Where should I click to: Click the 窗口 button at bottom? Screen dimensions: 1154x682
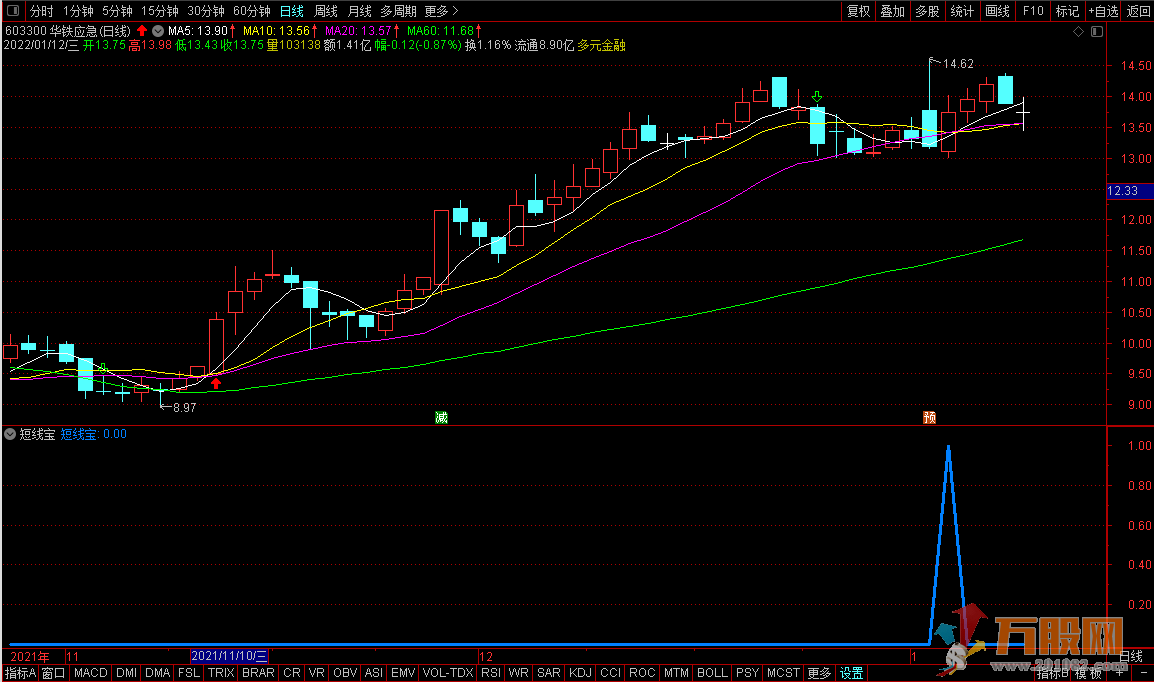[x=54, y=673]
